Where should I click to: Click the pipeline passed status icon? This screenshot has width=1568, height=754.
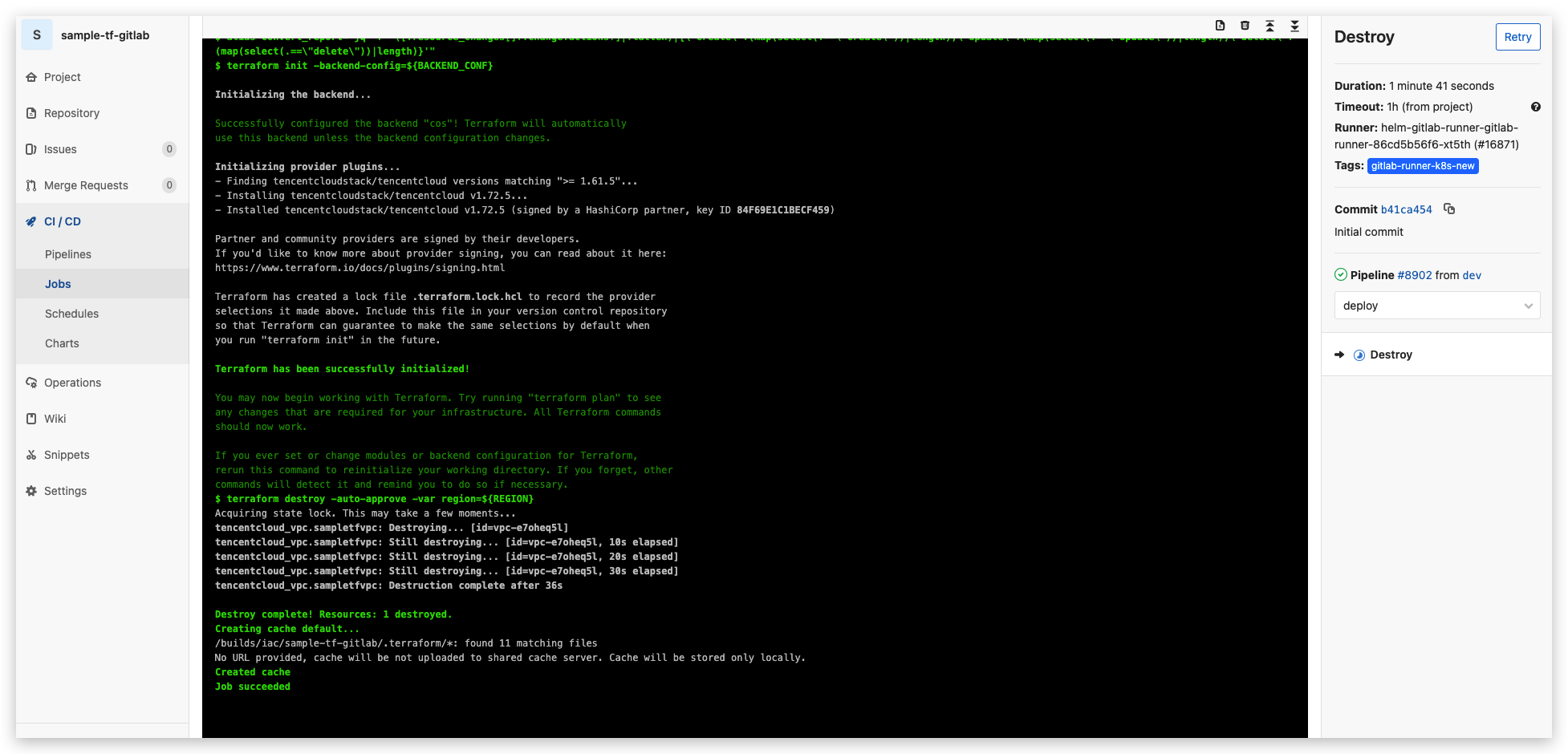click(x=1340, y=274)
